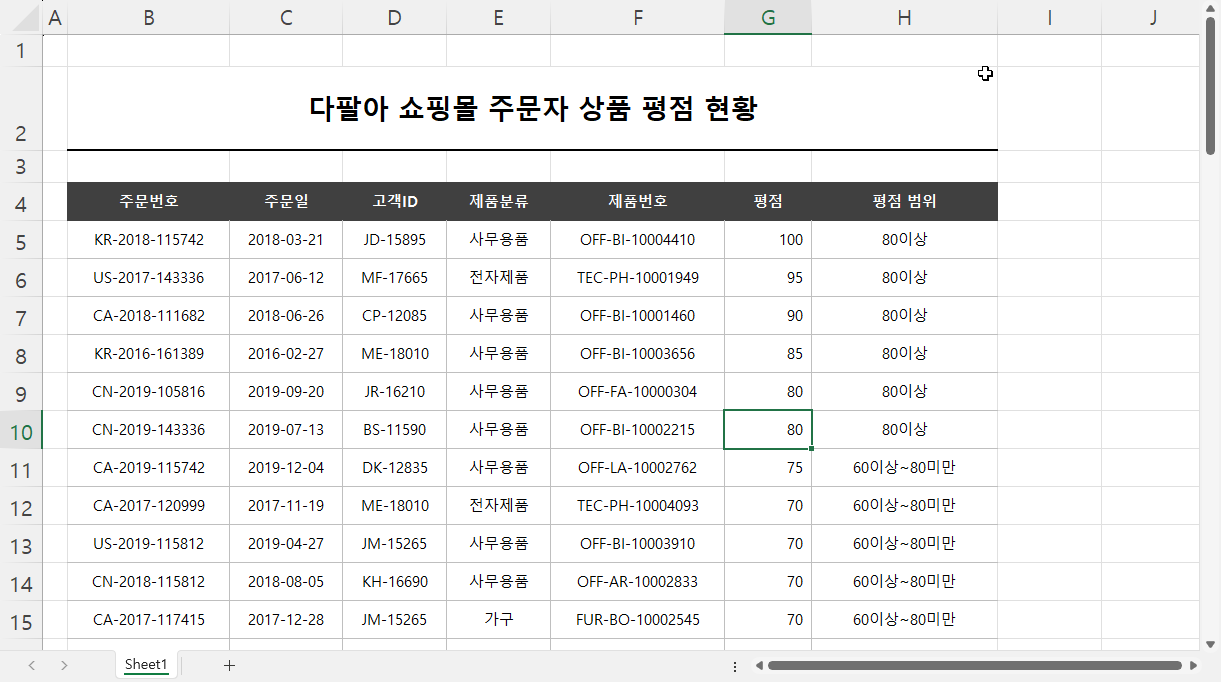Click the horizontal scrollbar right arrow

tap(1193, 665)
